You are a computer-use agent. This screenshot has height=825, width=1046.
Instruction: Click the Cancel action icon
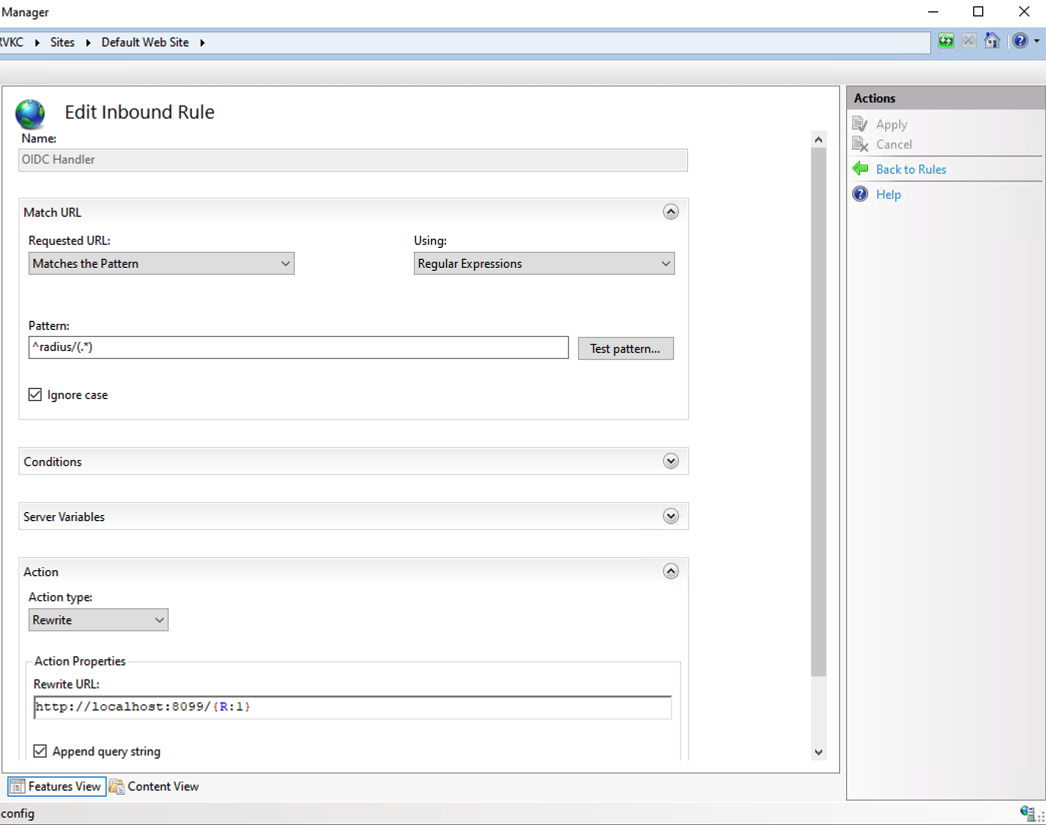(860, 144)
